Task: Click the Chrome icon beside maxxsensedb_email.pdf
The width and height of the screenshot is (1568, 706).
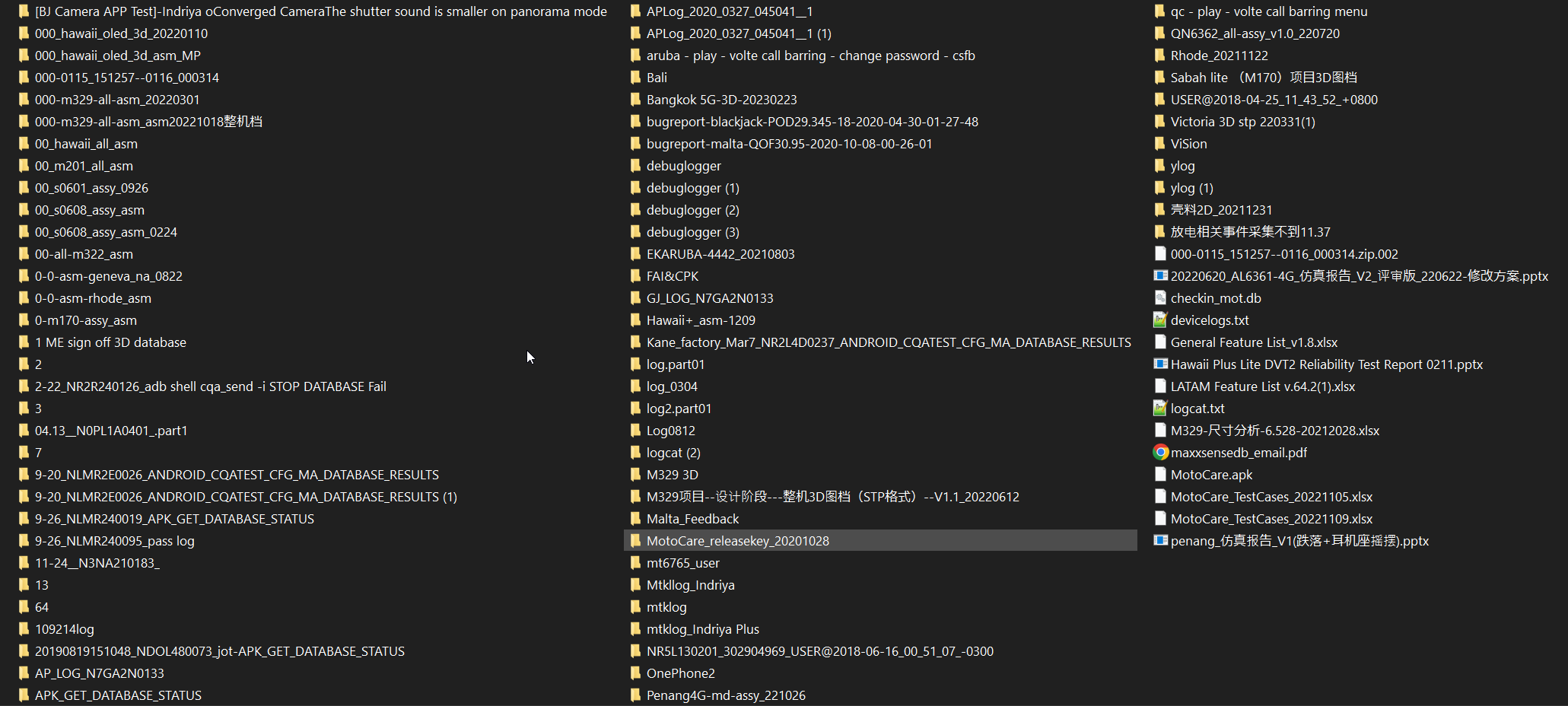Action: coord(1160,453)
